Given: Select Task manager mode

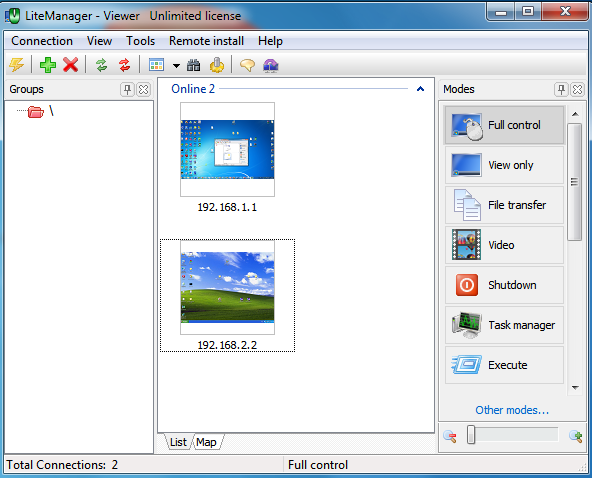Looking at the screenshot, I should click(504, 325).
